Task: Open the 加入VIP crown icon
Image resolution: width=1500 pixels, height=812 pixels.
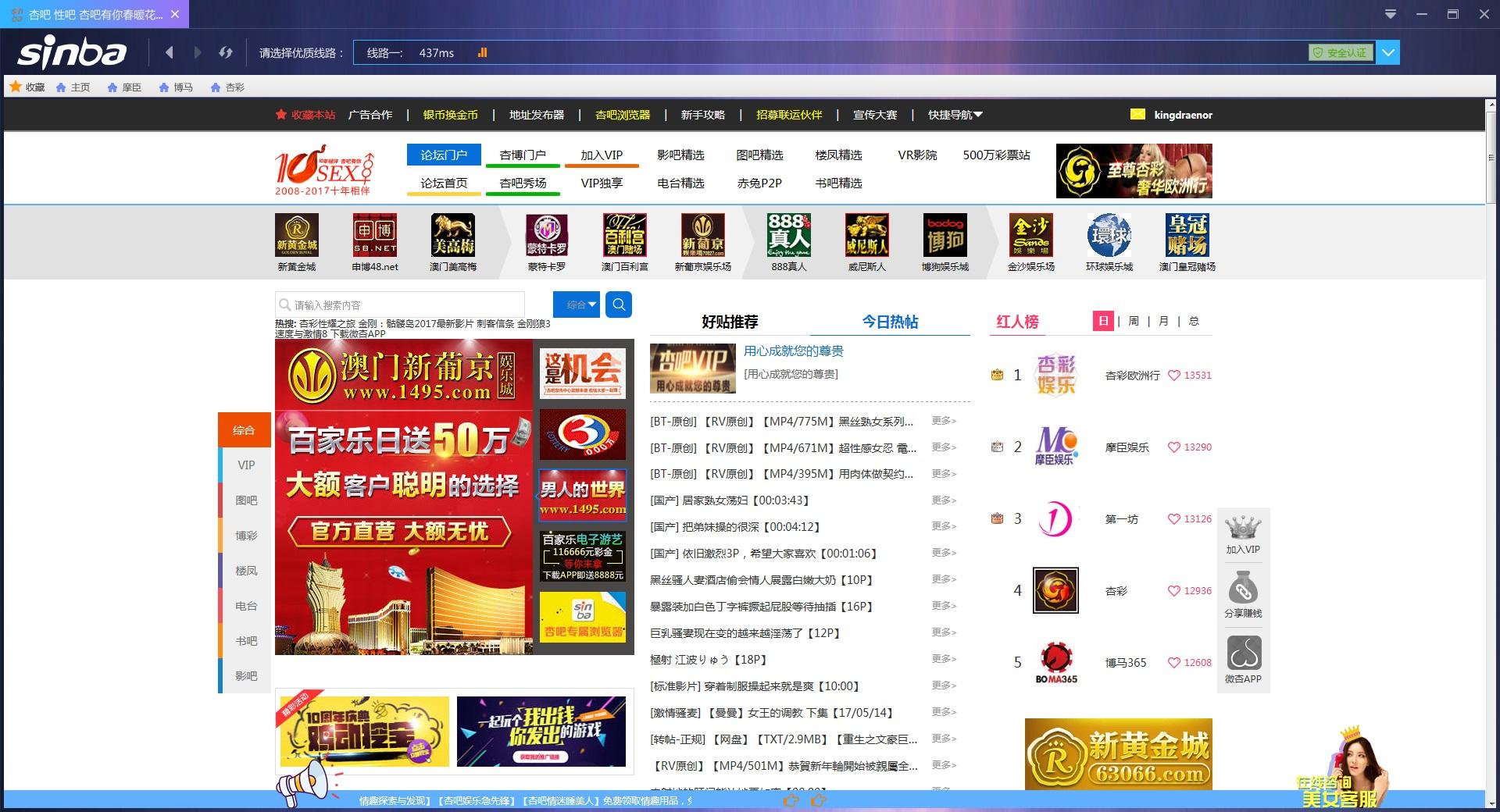Action: click(x=1243, y=529)
